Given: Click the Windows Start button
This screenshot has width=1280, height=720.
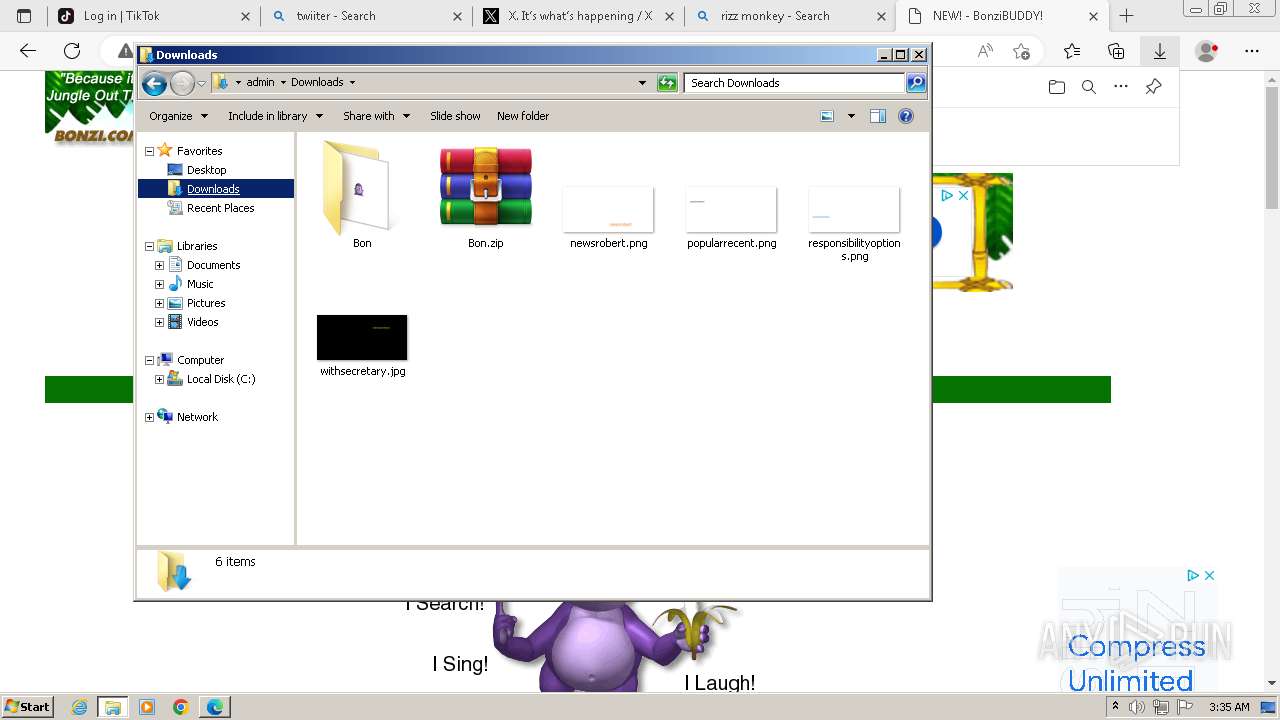Looking at the screenshot, I should (x=28, y=706).
